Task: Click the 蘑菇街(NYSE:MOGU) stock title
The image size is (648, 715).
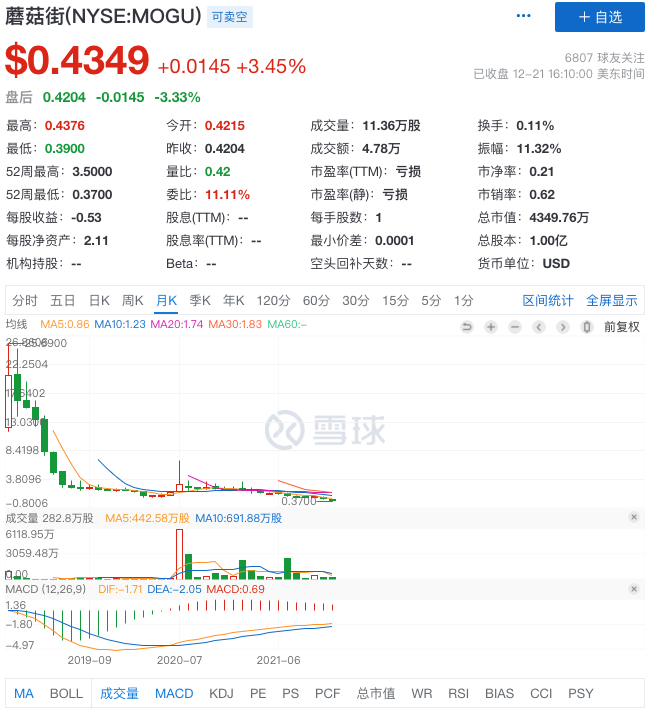Action: (103, 16)
